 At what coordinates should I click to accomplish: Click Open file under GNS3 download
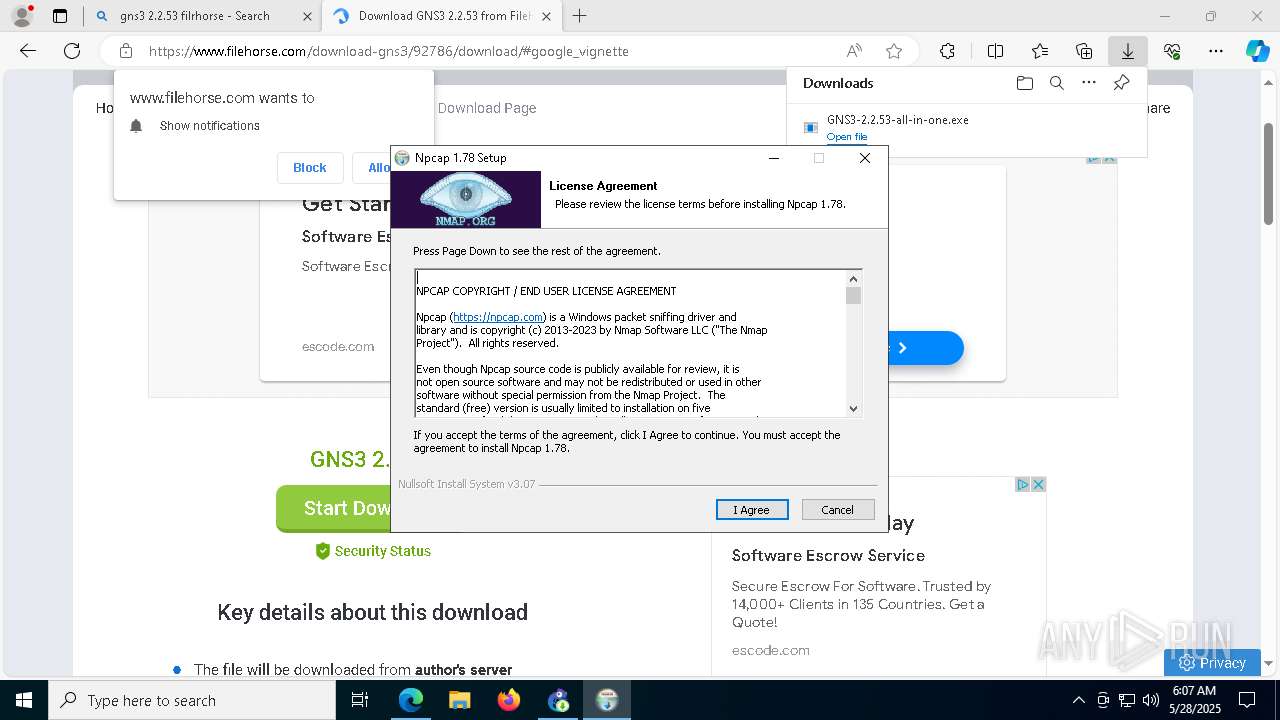coord(847,137)
